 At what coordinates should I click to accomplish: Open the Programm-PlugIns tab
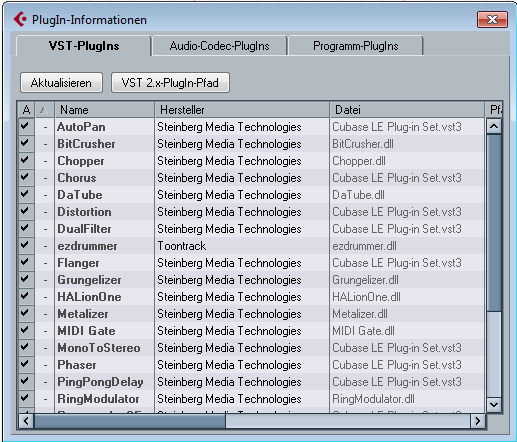click(x=356, y=46)
